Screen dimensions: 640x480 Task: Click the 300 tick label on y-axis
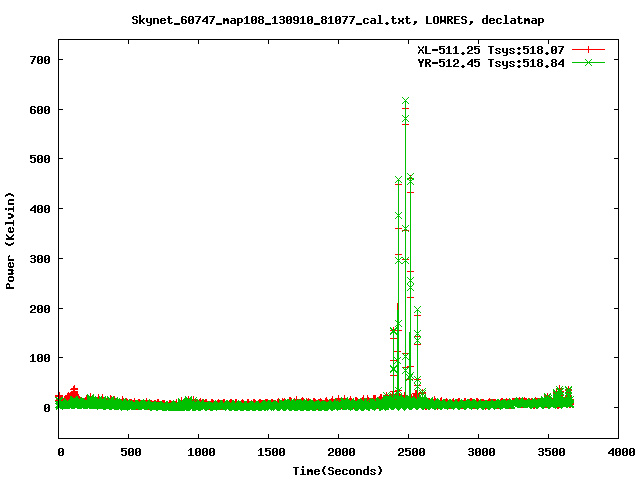point(40,259)
